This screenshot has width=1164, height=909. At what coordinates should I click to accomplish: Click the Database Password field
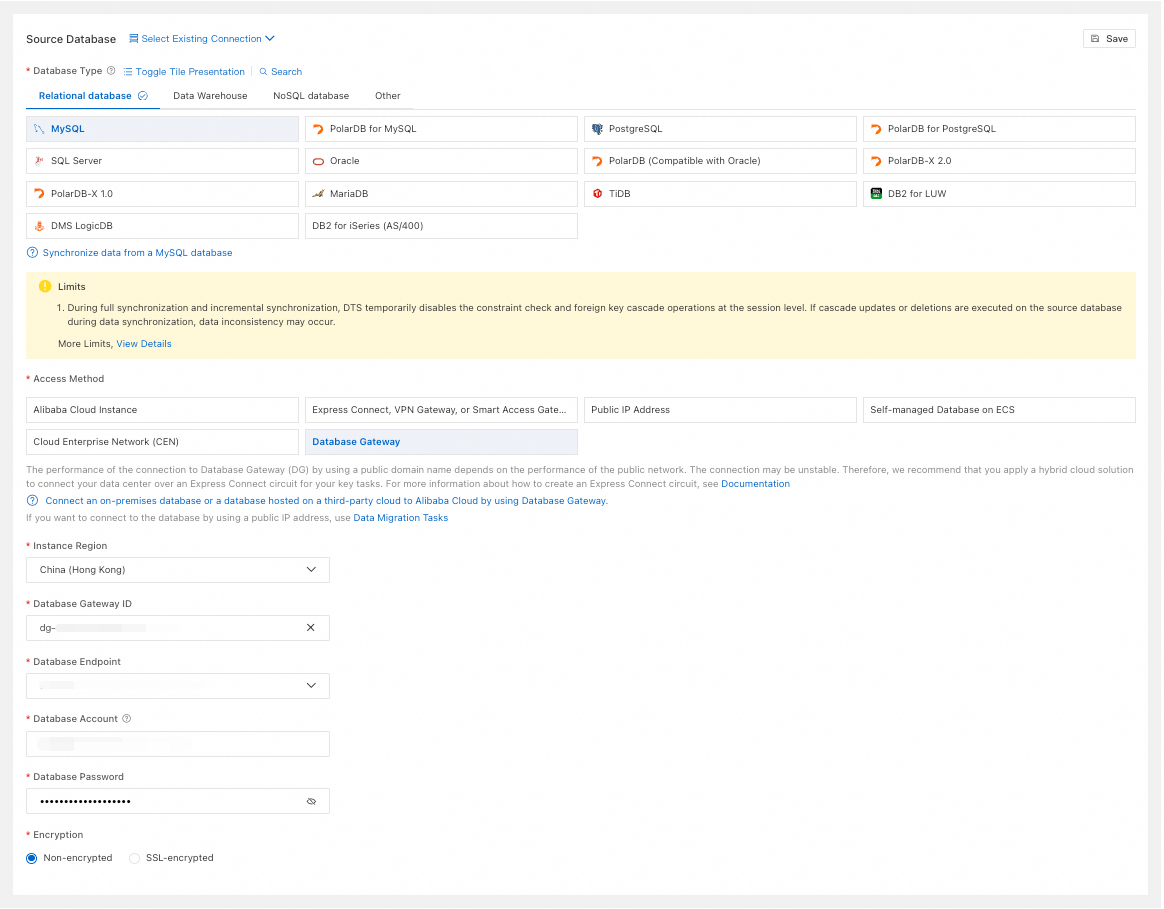tap(177, 801)
